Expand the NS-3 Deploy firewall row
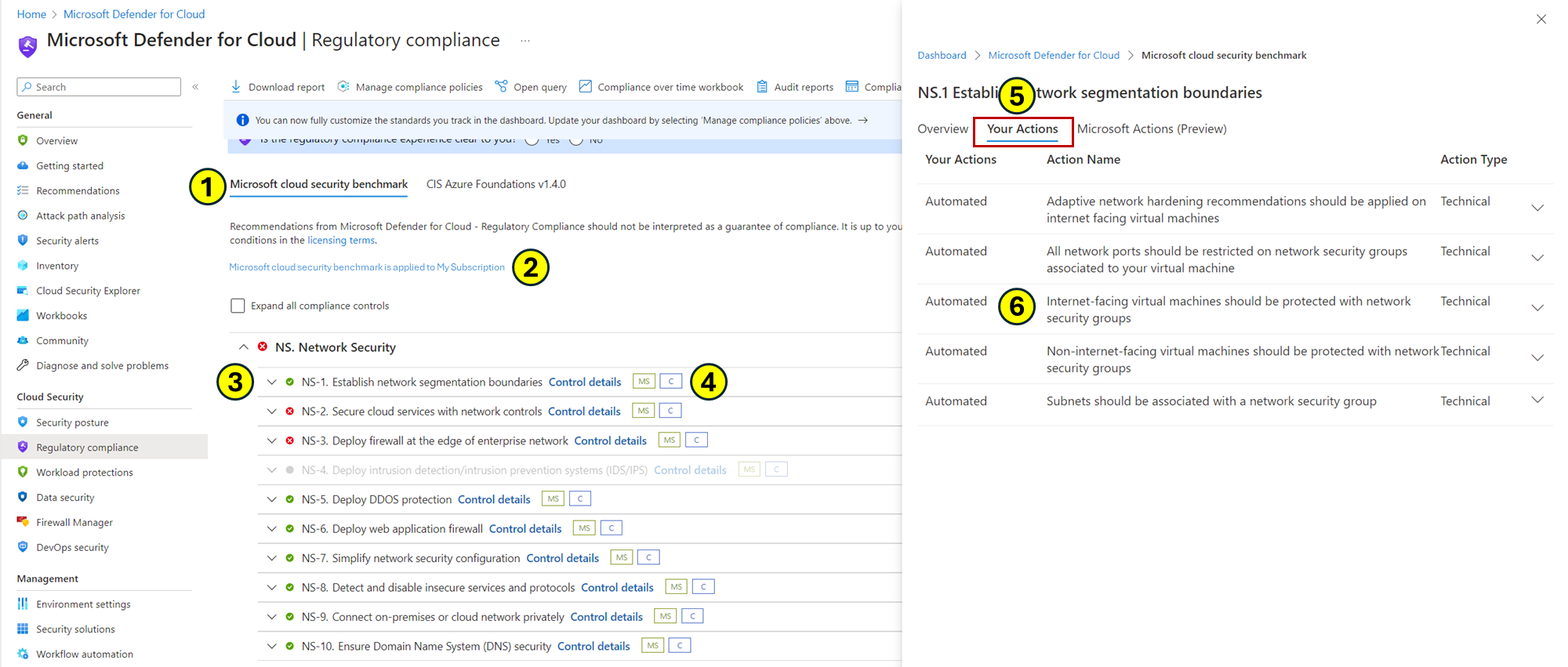The width and height of the screenshot is (1568, 667). pos(272,441)
